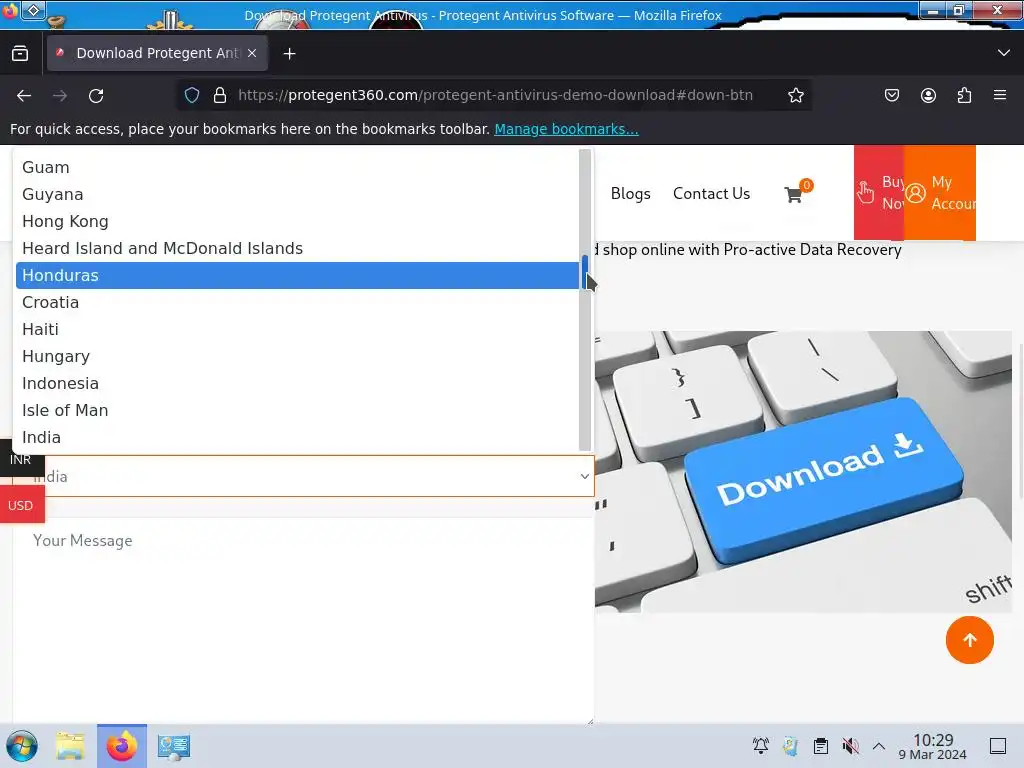This screenshot has height=768, width=1024.
Task: Open the tracking protection shield
Action: tap(191, 95)
